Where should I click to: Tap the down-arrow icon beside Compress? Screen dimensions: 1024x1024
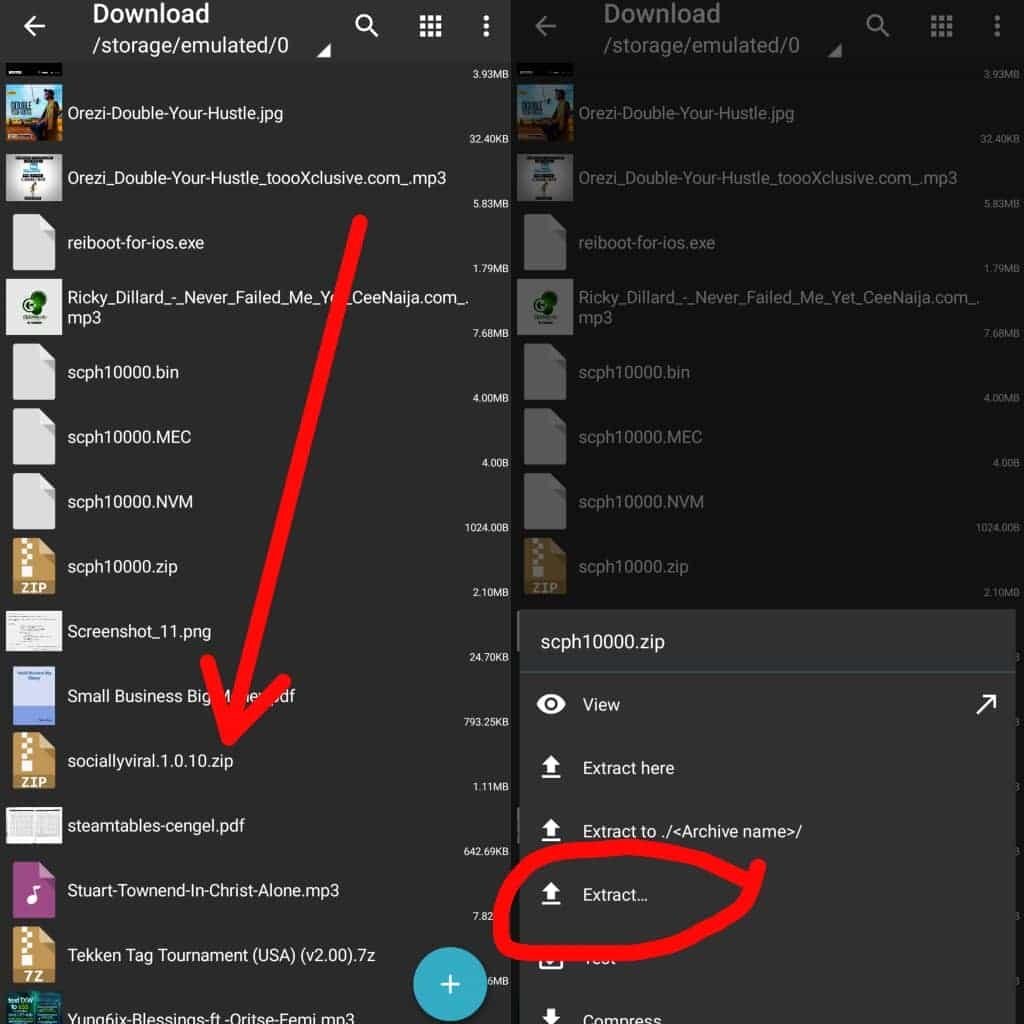click(551, 1016)
